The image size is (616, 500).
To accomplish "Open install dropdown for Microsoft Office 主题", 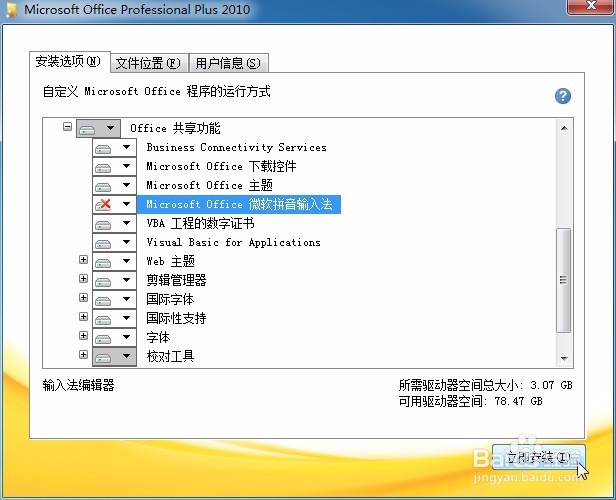I will [114, 185].
